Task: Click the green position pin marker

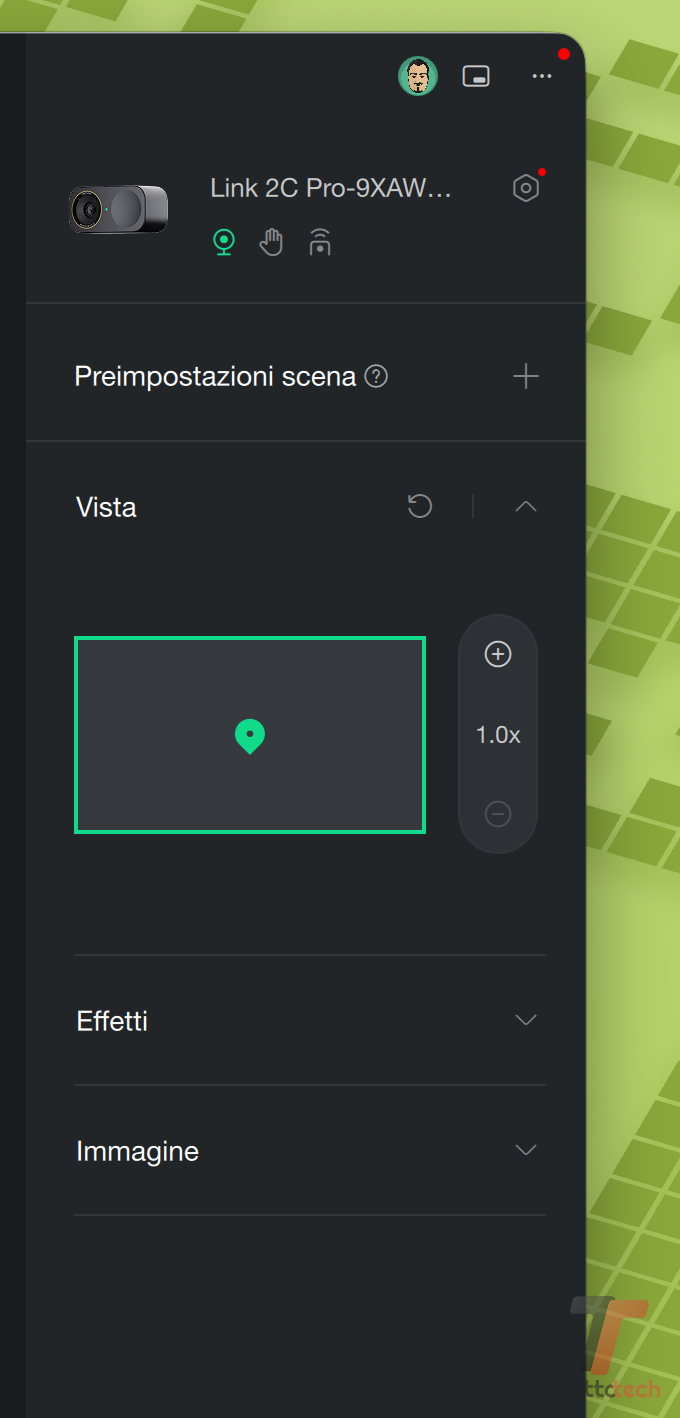Action: [250, 735]
